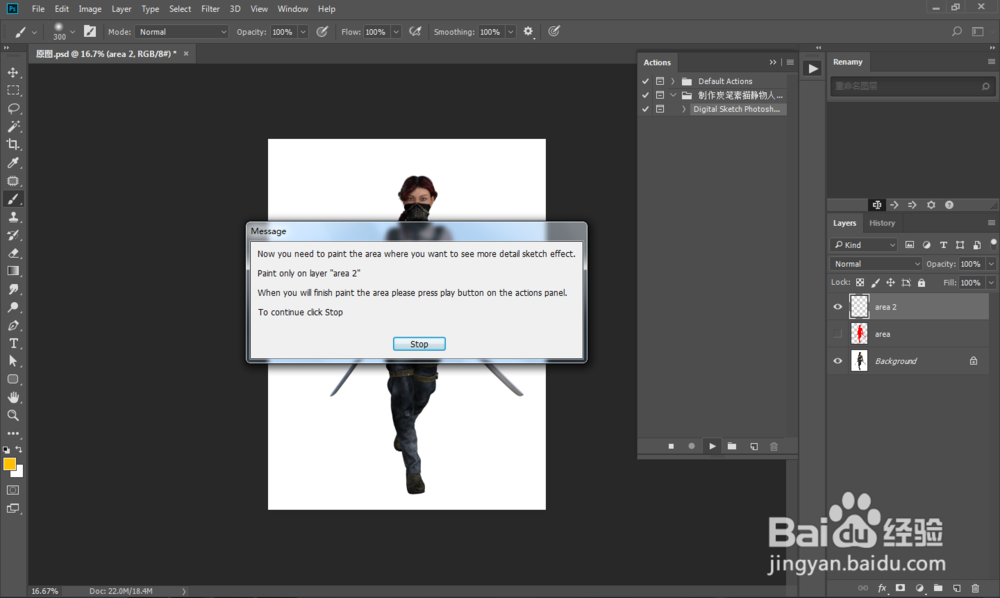The width and height of the screenshot is (1000, 598).
Task: Select the Crop tool
Action: click(x=13, y=145)
